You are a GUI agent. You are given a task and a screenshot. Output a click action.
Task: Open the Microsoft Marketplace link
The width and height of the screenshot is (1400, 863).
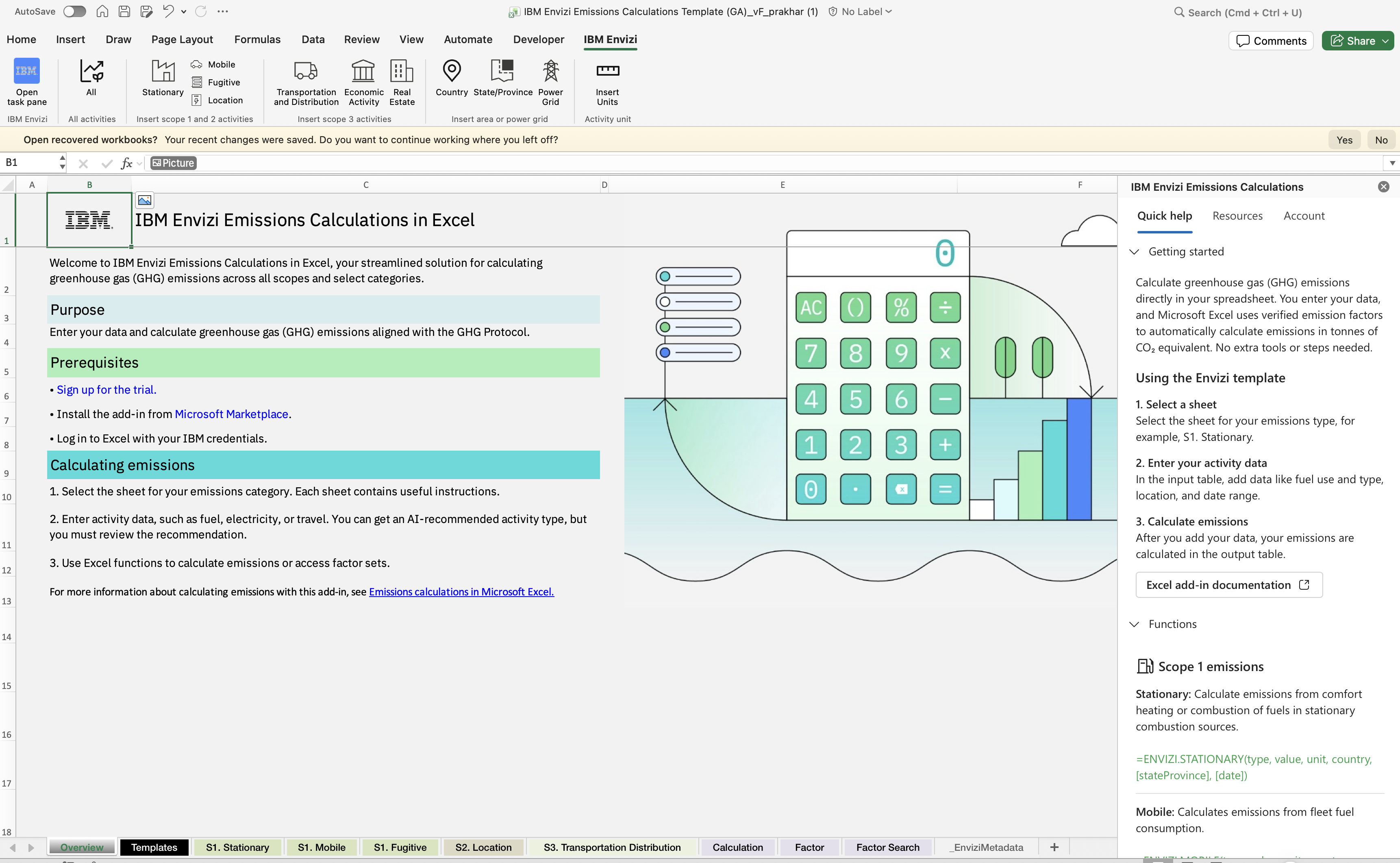(x=232, y=414)
